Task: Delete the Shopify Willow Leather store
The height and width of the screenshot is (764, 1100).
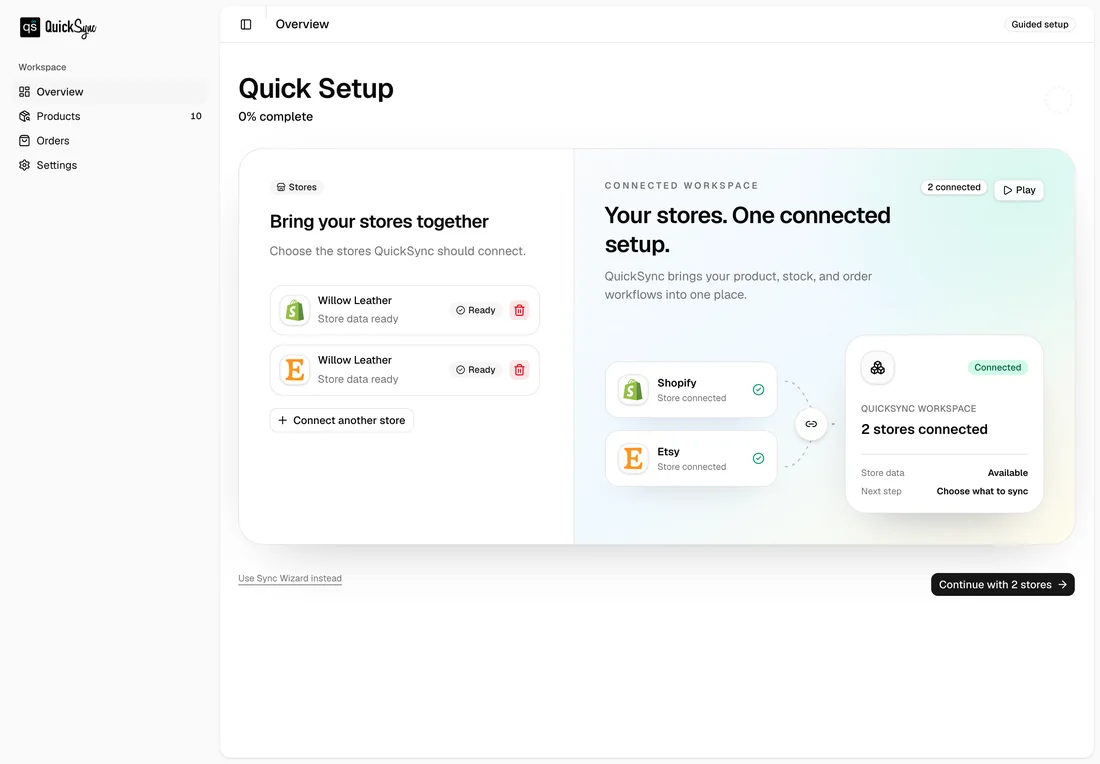Action: [519, 310]
